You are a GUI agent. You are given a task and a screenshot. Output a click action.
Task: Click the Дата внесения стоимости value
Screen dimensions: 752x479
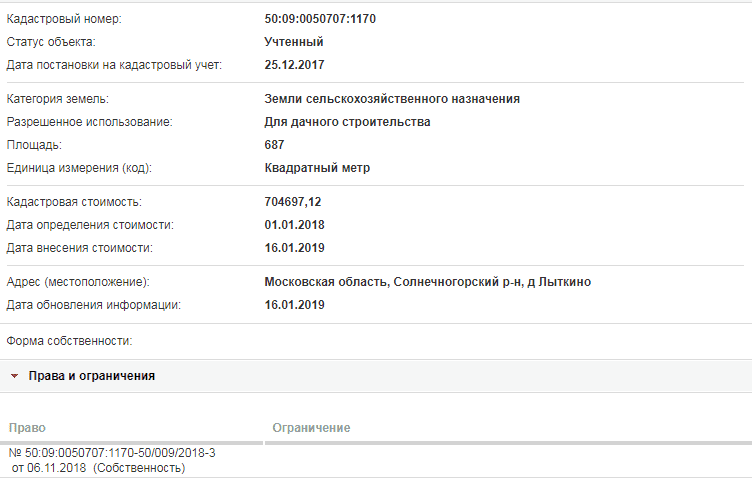(294, 248)
